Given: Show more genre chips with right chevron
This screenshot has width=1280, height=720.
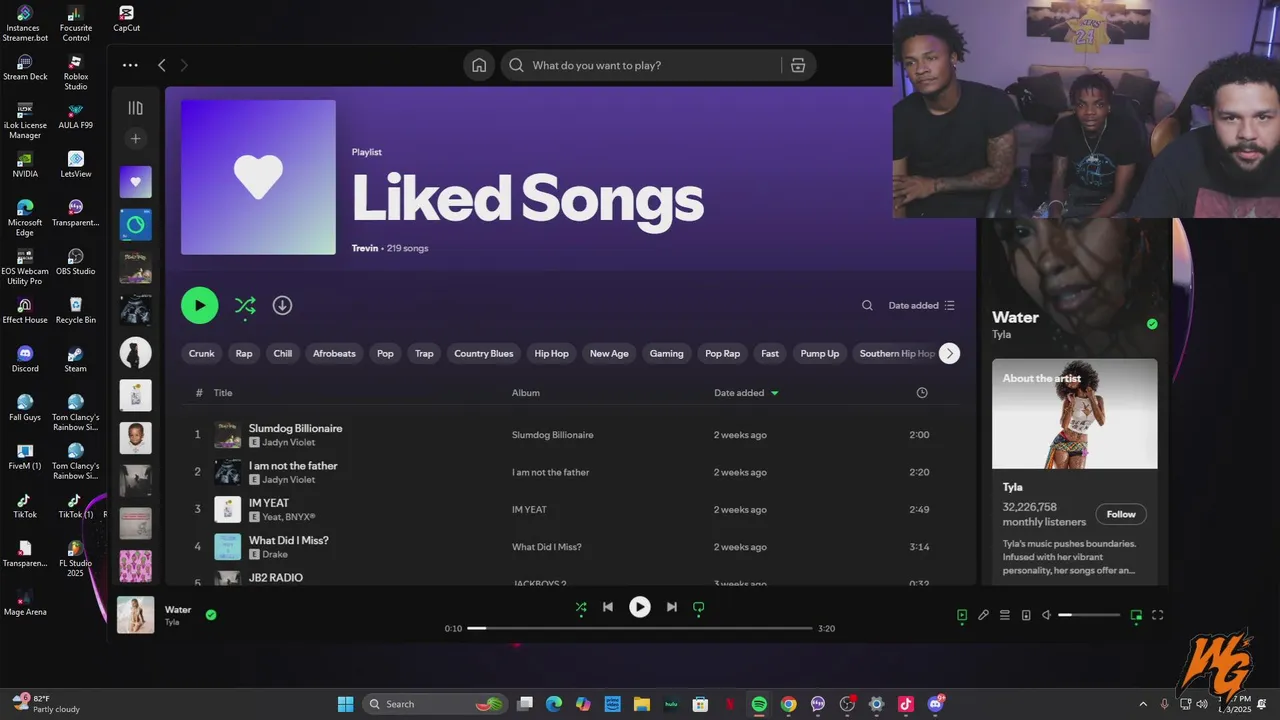Looking at the screenshot, I should click(x=950, y=353).
